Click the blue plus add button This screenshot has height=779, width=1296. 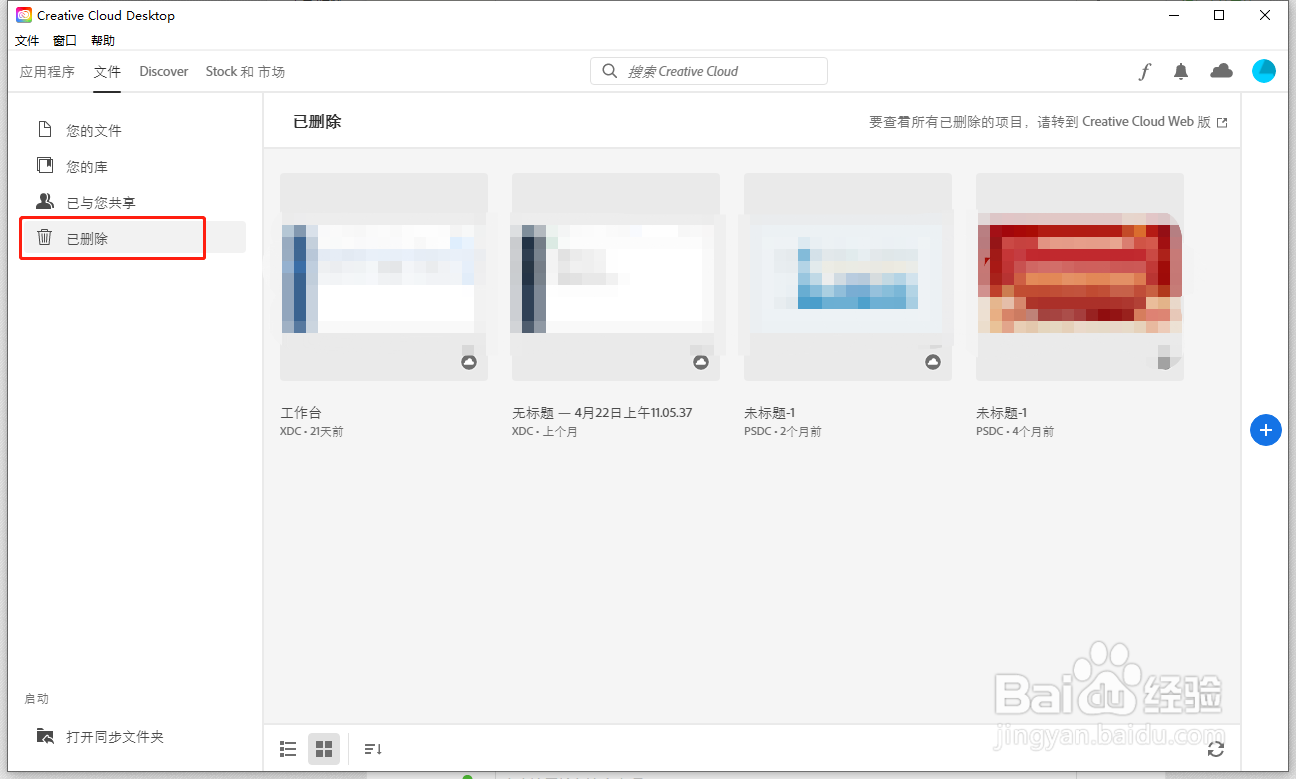[1266, 430]
